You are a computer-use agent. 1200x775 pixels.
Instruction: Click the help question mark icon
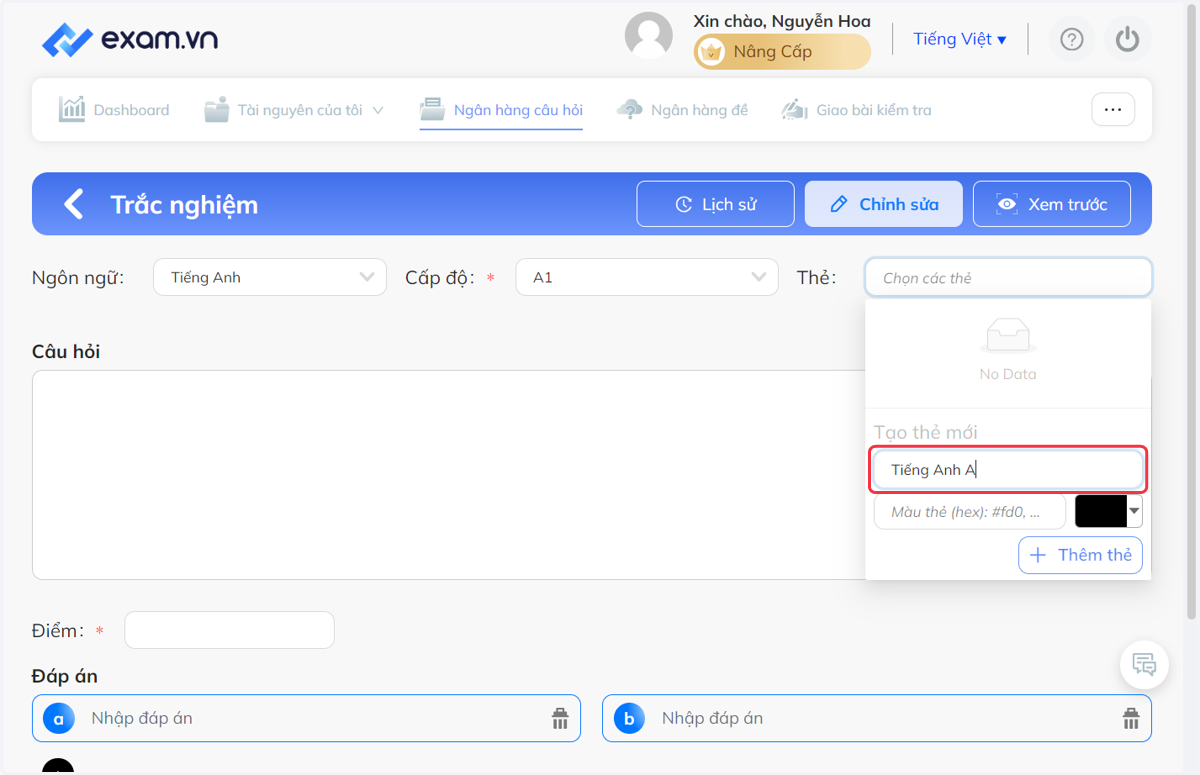click(1072, 39)
